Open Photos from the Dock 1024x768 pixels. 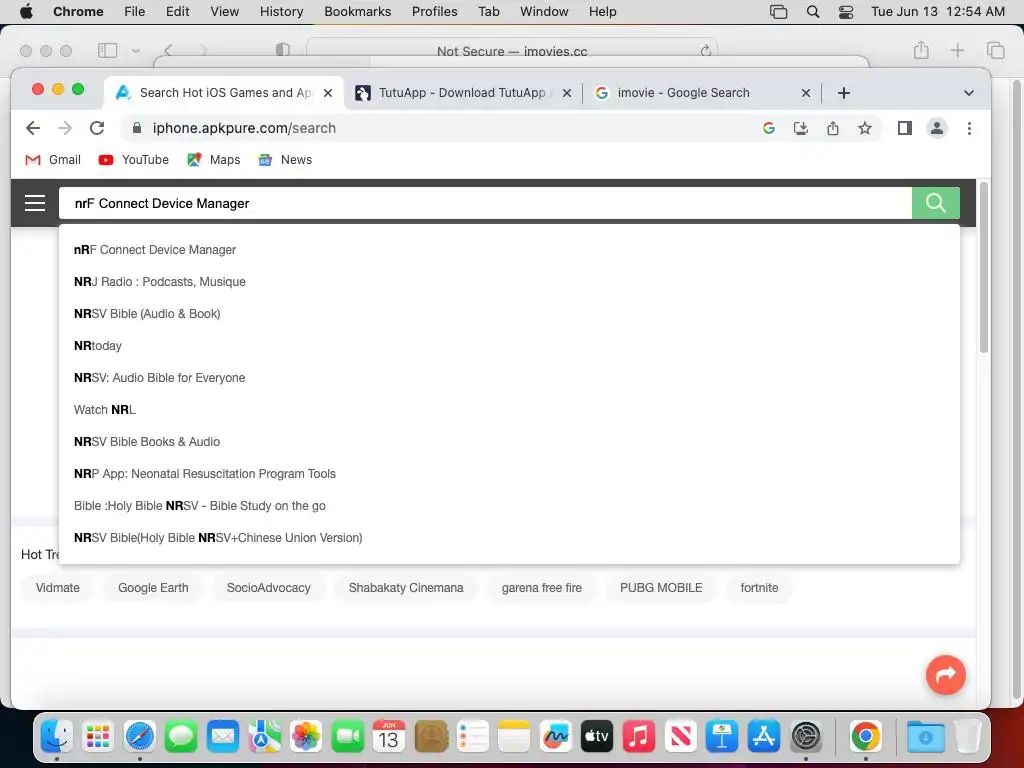[306, 737]
